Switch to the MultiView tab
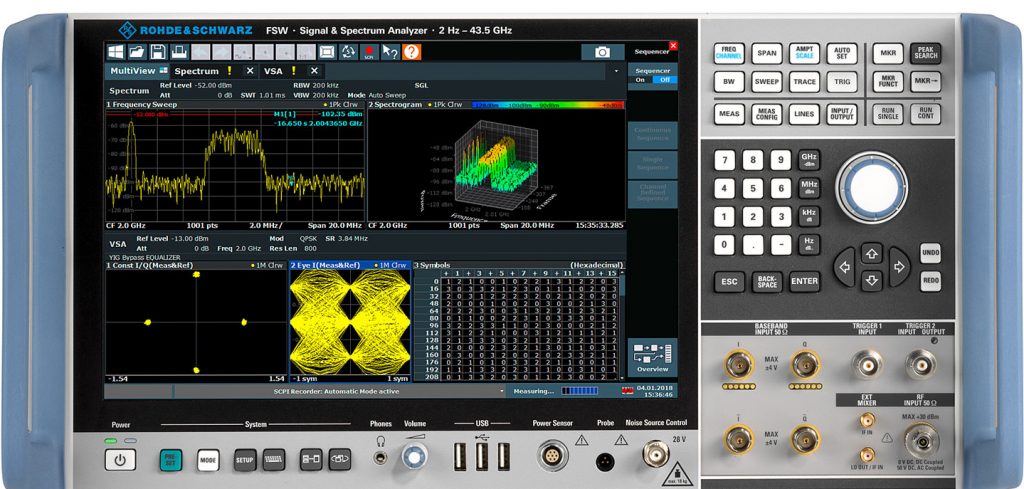This screenshot has height=489, width=1024. tap(138, 71)
